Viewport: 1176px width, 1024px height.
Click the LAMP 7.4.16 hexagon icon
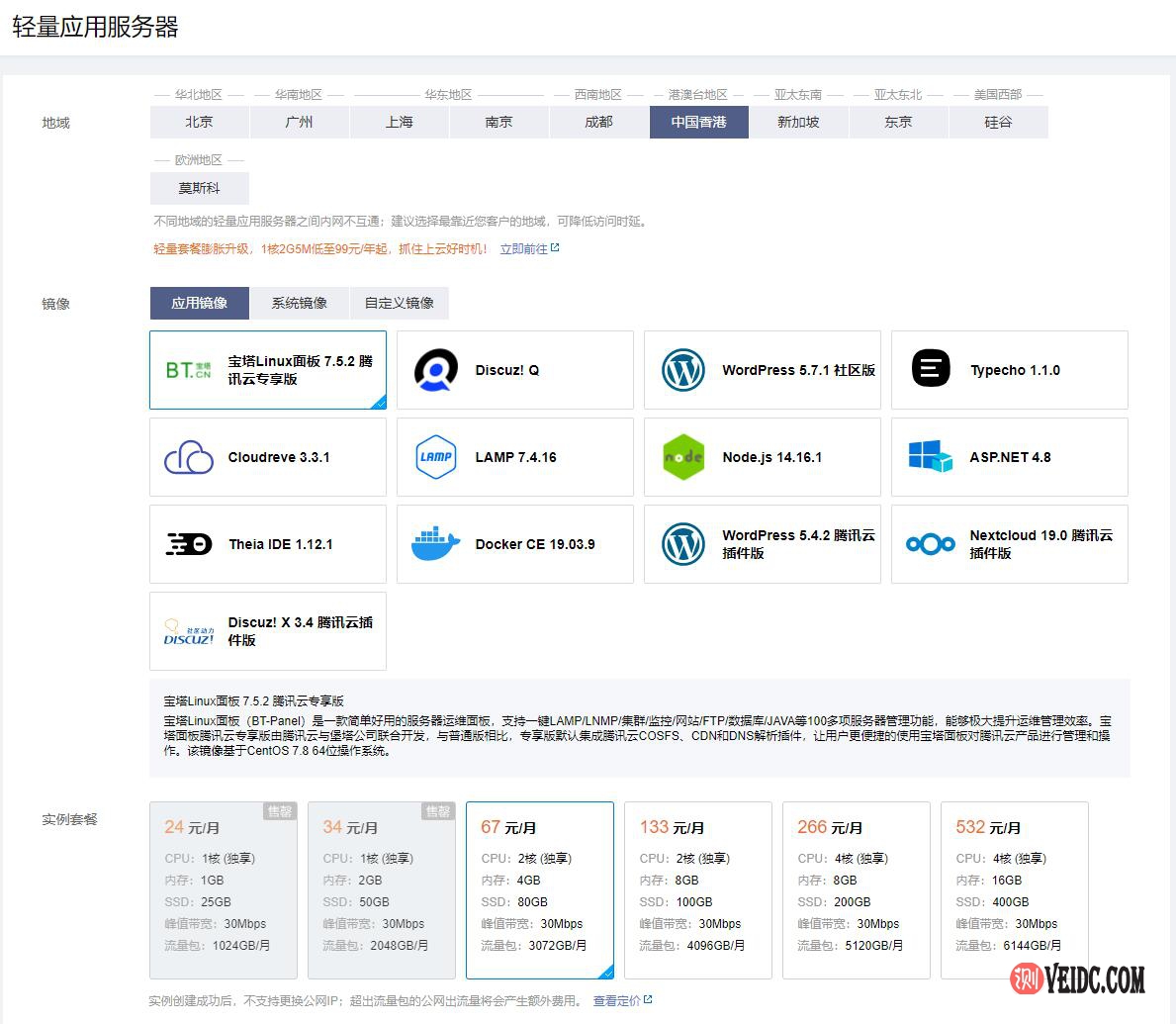436,457
